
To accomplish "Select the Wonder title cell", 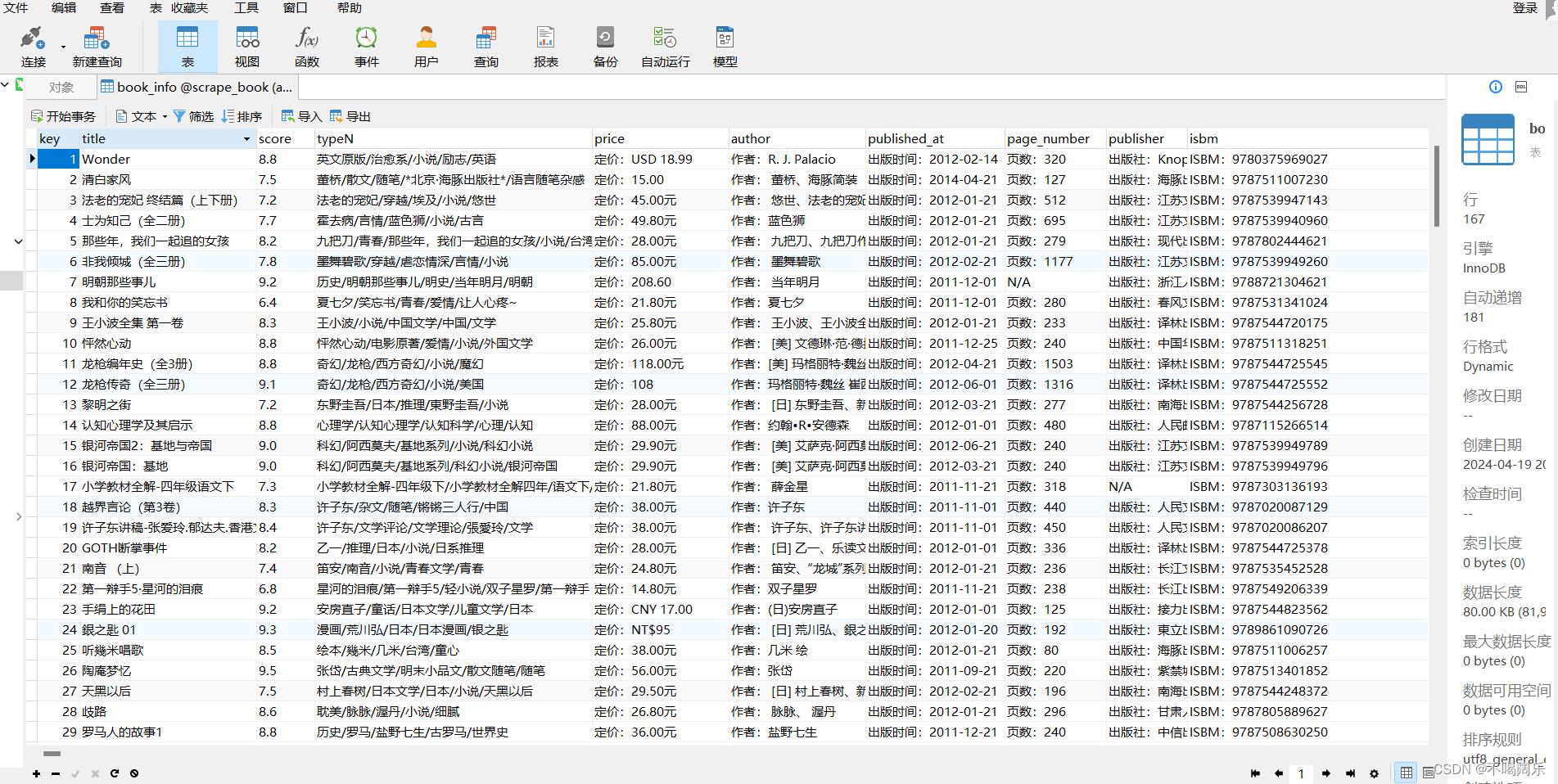I will click(x=168, y=160).
